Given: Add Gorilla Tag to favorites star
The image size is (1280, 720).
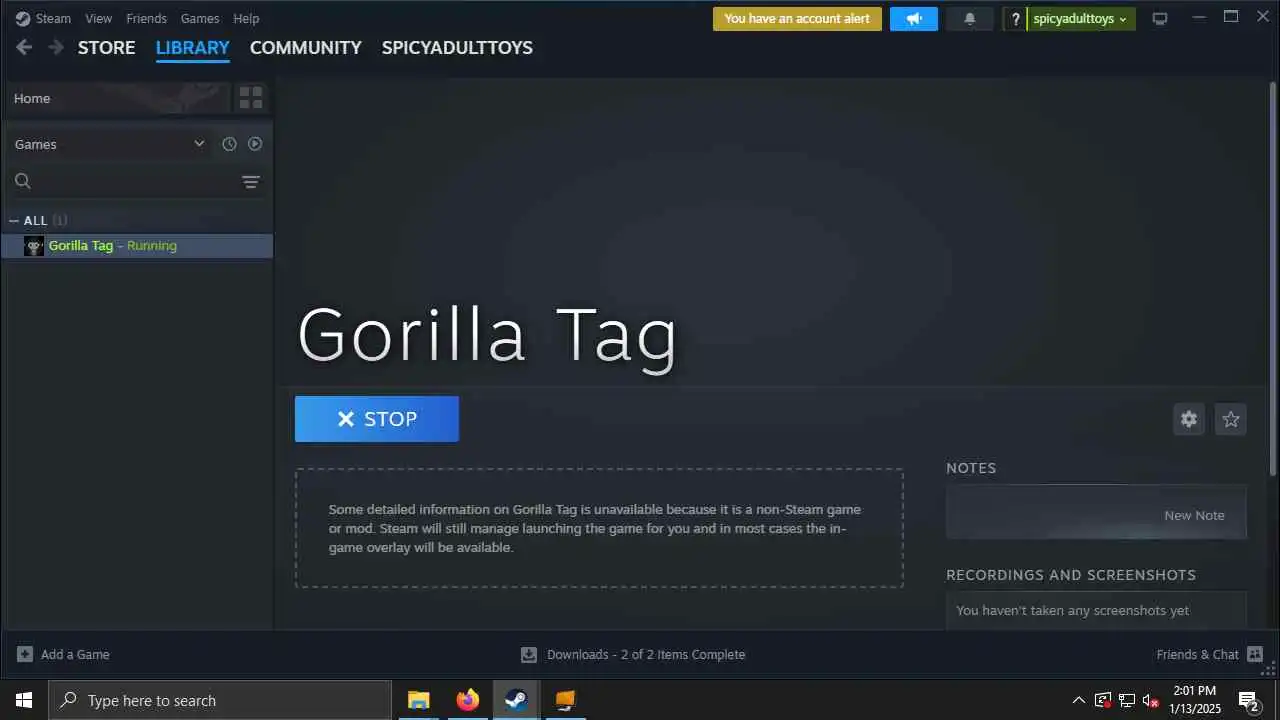Looking at the screenshot, I should coord(1231,419).
